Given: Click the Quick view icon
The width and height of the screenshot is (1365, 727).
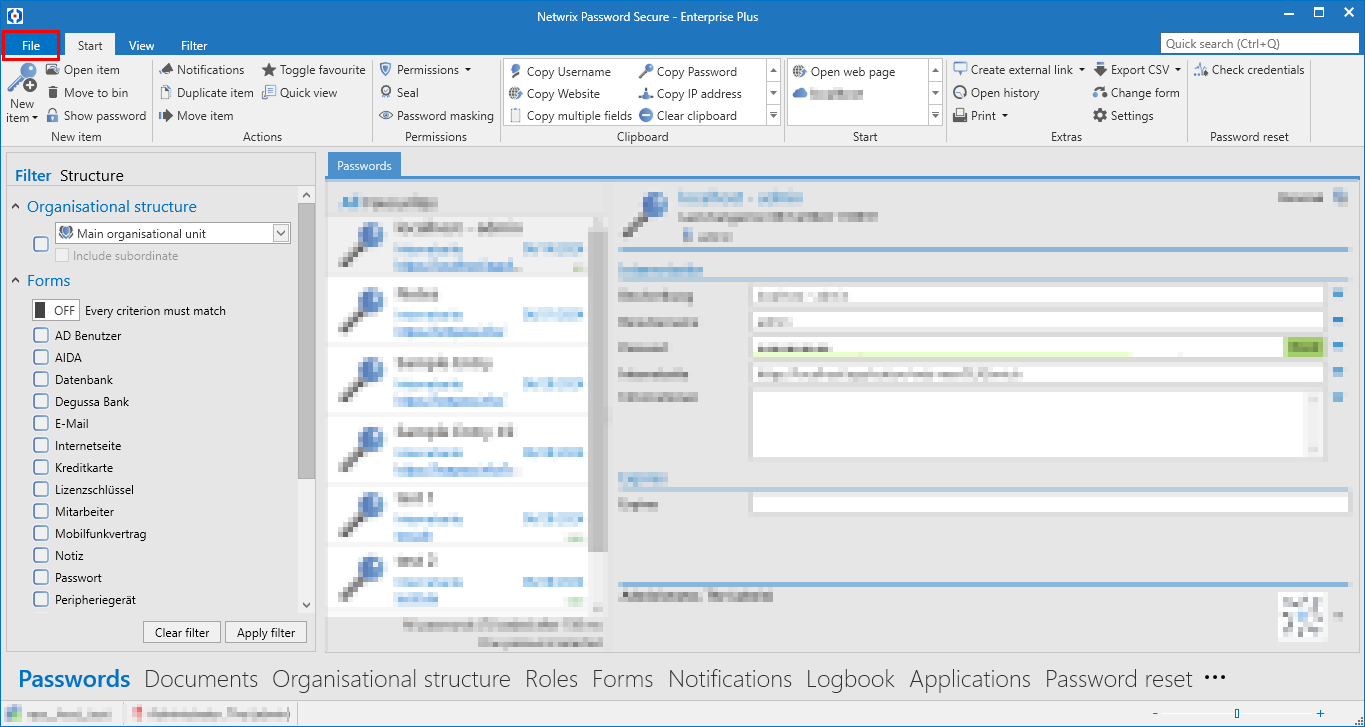Looking at the screenshot, I should tap(269, 93).
